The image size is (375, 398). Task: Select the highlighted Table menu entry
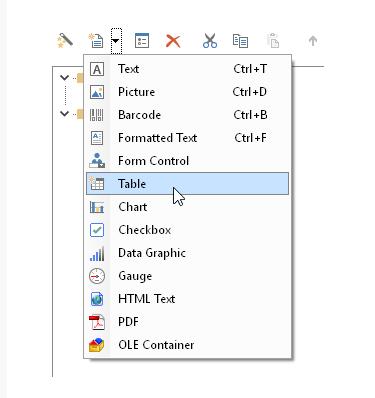tap(187, 184)
